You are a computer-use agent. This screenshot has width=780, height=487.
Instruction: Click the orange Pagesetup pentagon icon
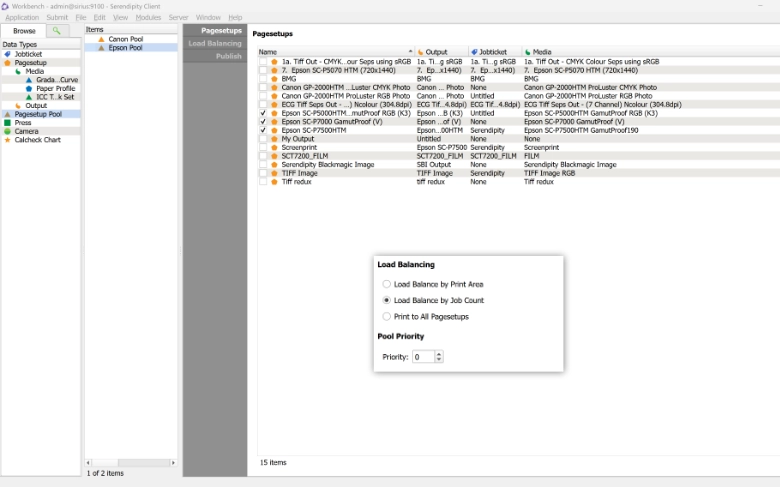point(8,63)
